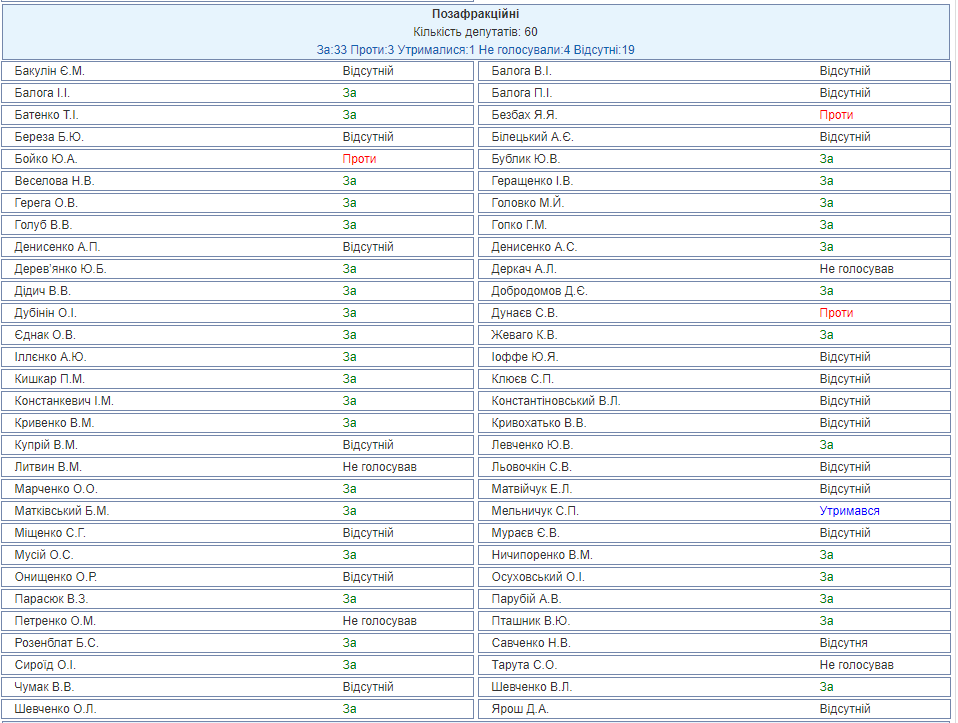958x723 pixels.
Task: Select deputy Константіновський В.Л.
Action: click(x=556, y=401)
